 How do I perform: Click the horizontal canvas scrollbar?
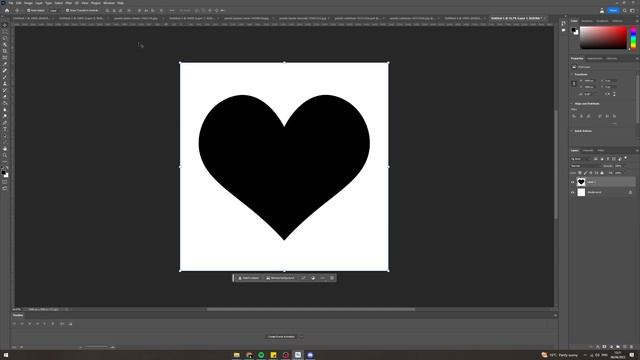pos(311,309)
